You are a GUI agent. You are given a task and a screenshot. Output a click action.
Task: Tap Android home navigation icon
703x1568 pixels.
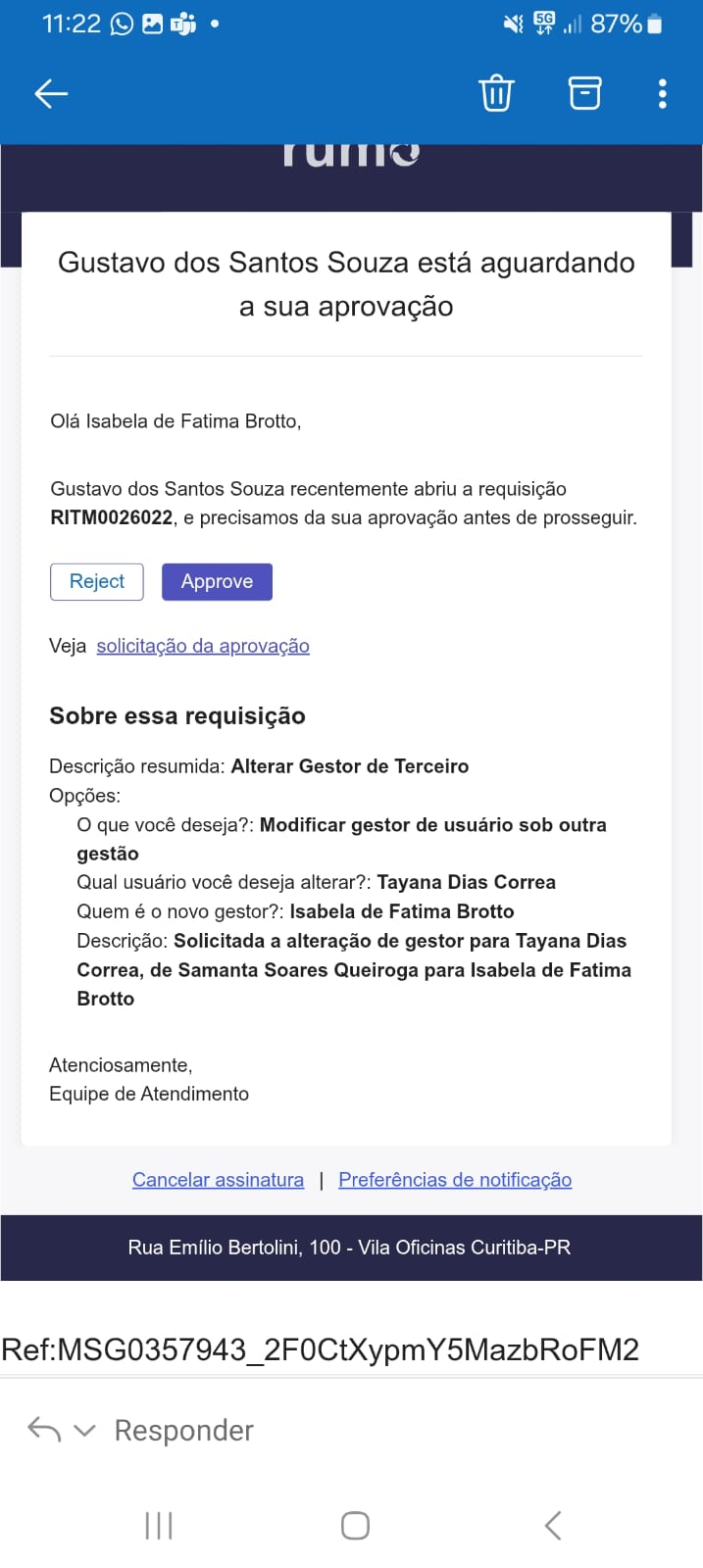point(355,1525)
